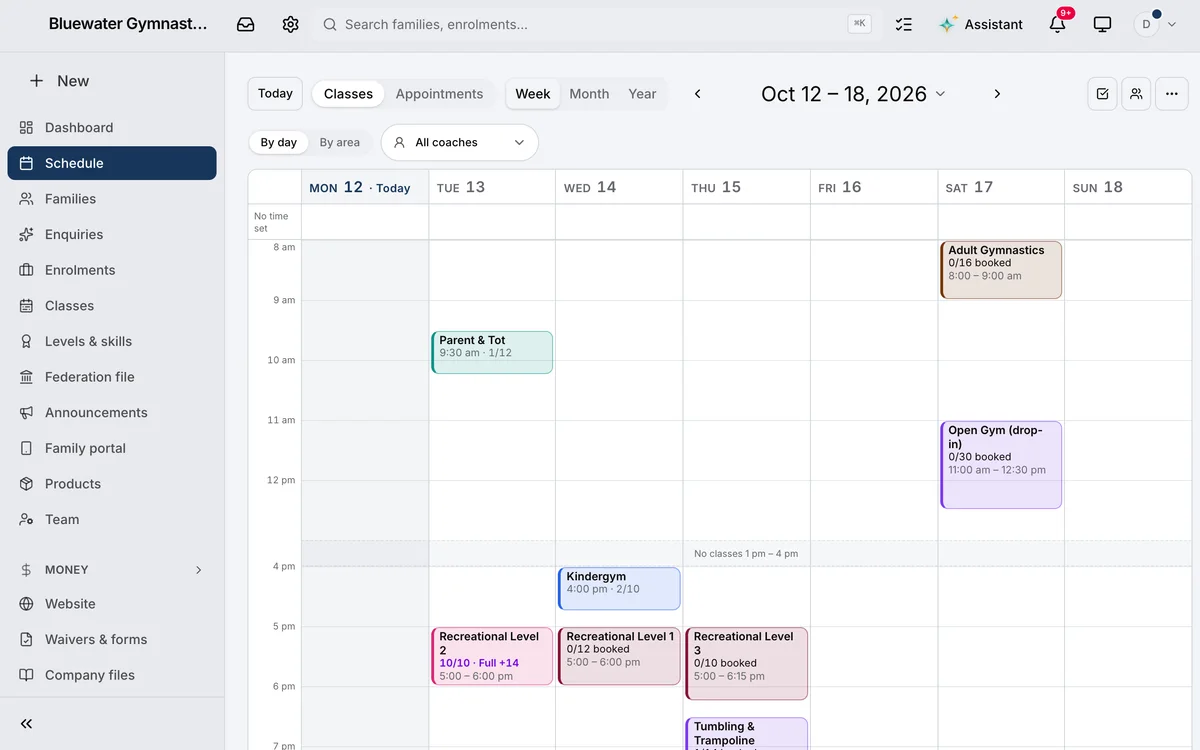Open Open Gym (drop-in) class
Screen dimensions: 1200x750
tap(1001, 465)
